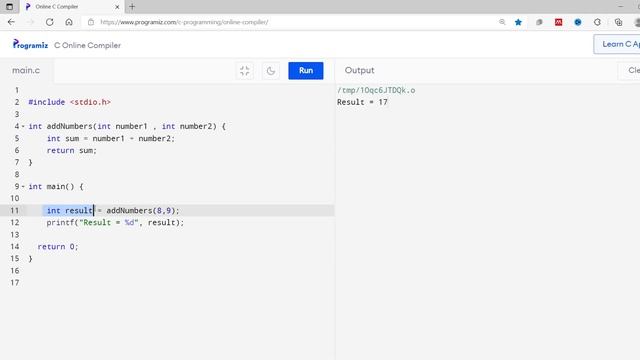The height and width of the screenshot is (360, 640).
Task: Select the Online C Compiler browser tab
Action: click(x=71, y=7)
